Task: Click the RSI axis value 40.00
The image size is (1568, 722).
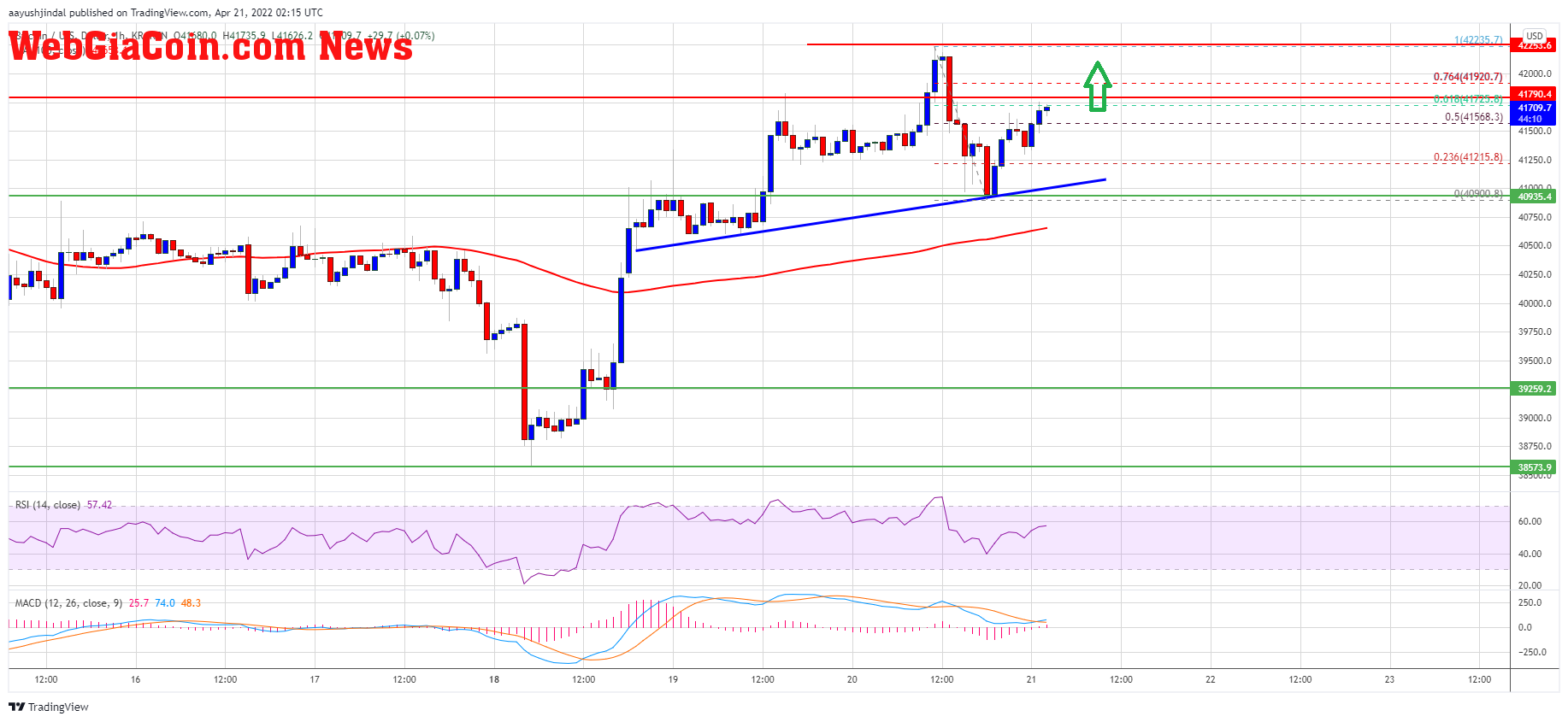Action: [x=1530, y=554]
